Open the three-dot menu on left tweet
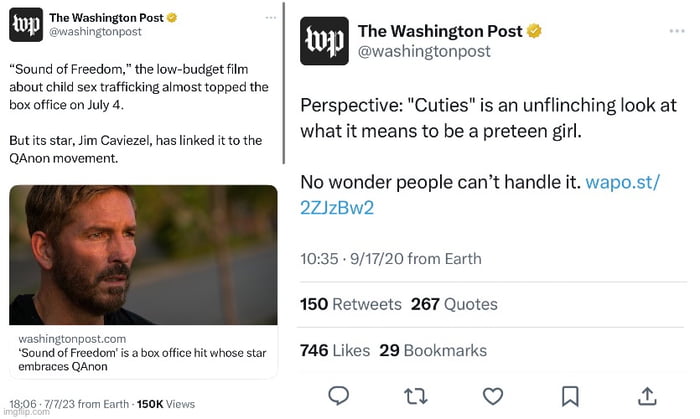 (x=271, y=18)
